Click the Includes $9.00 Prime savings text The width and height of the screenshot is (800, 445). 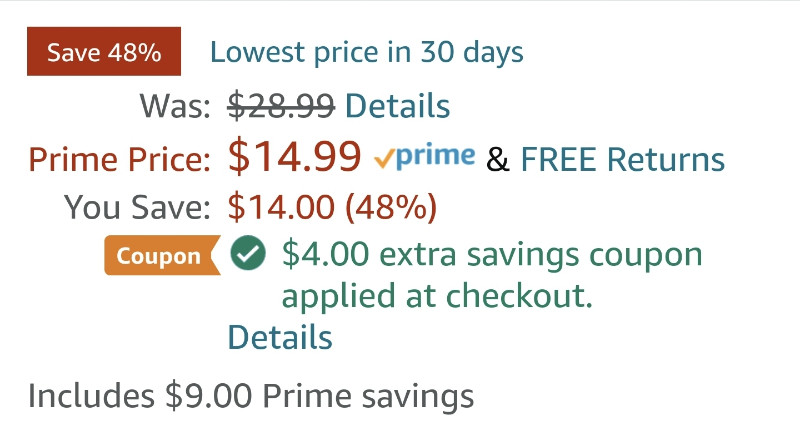pos(251,397)
